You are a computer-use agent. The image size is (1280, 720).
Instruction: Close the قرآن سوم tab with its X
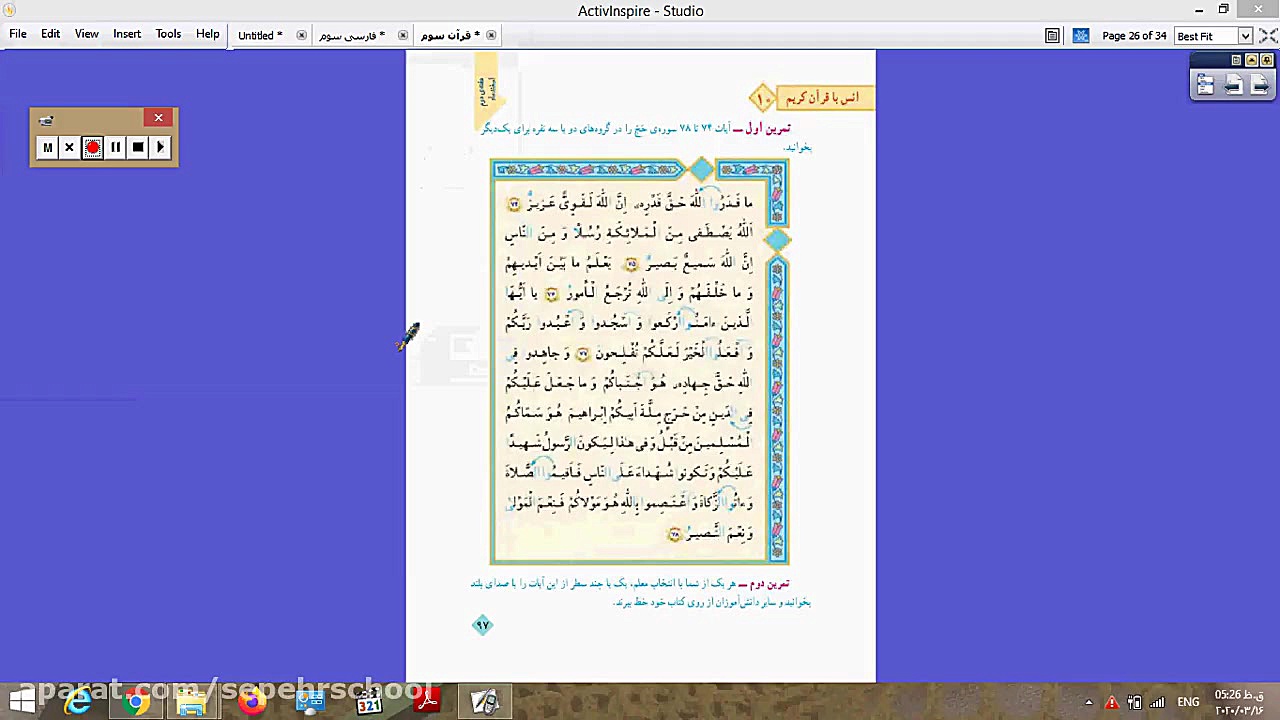(x=491, y=34)
